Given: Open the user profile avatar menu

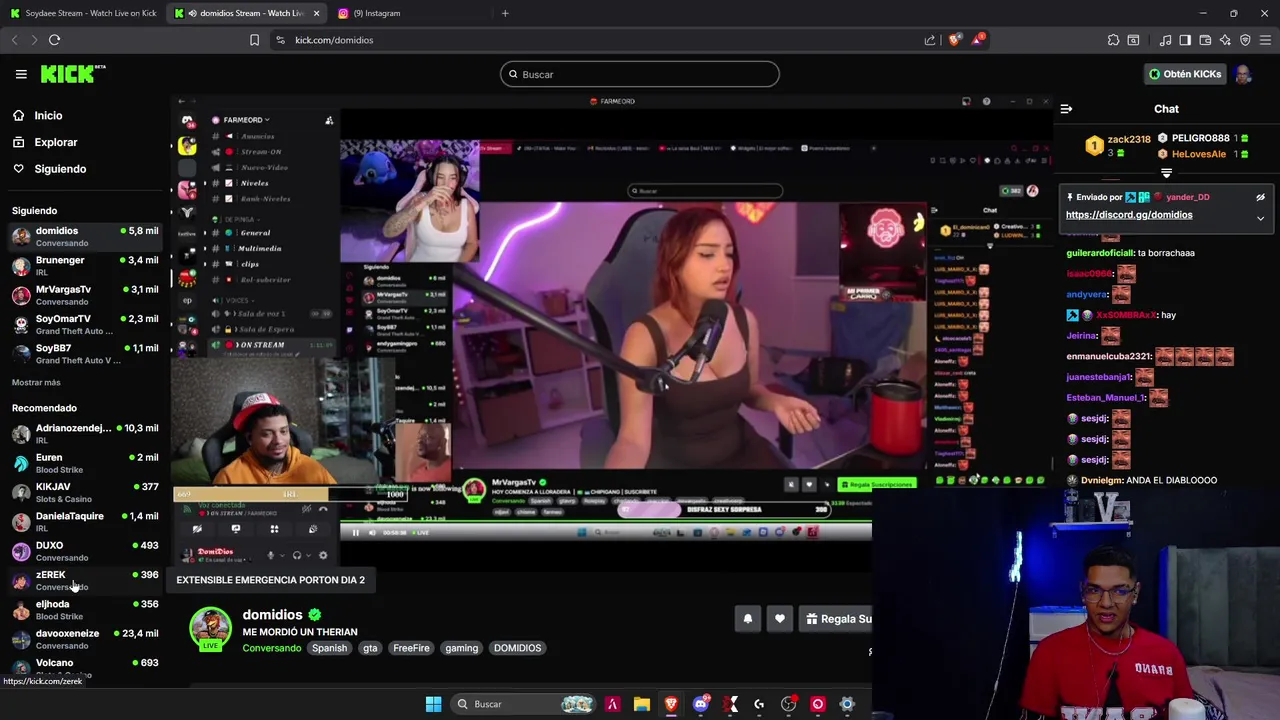Looking at the screenshot, I should tap(1243, 74).
